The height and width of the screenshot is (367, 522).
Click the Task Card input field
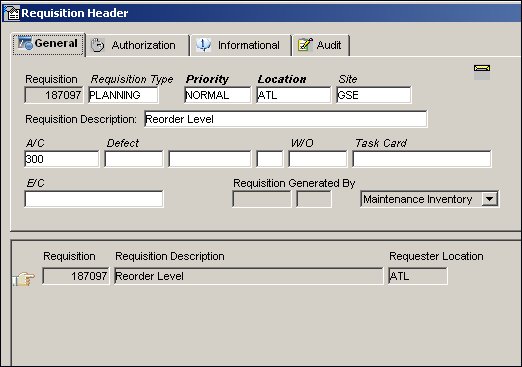click(422, 159)
